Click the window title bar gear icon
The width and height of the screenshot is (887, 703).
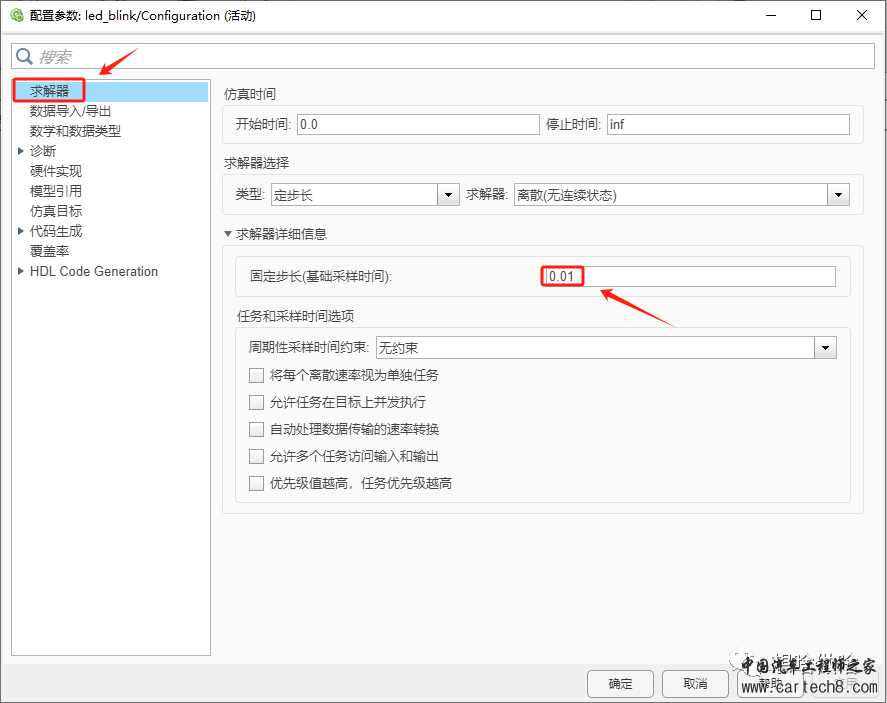click(x=16, y=15)
